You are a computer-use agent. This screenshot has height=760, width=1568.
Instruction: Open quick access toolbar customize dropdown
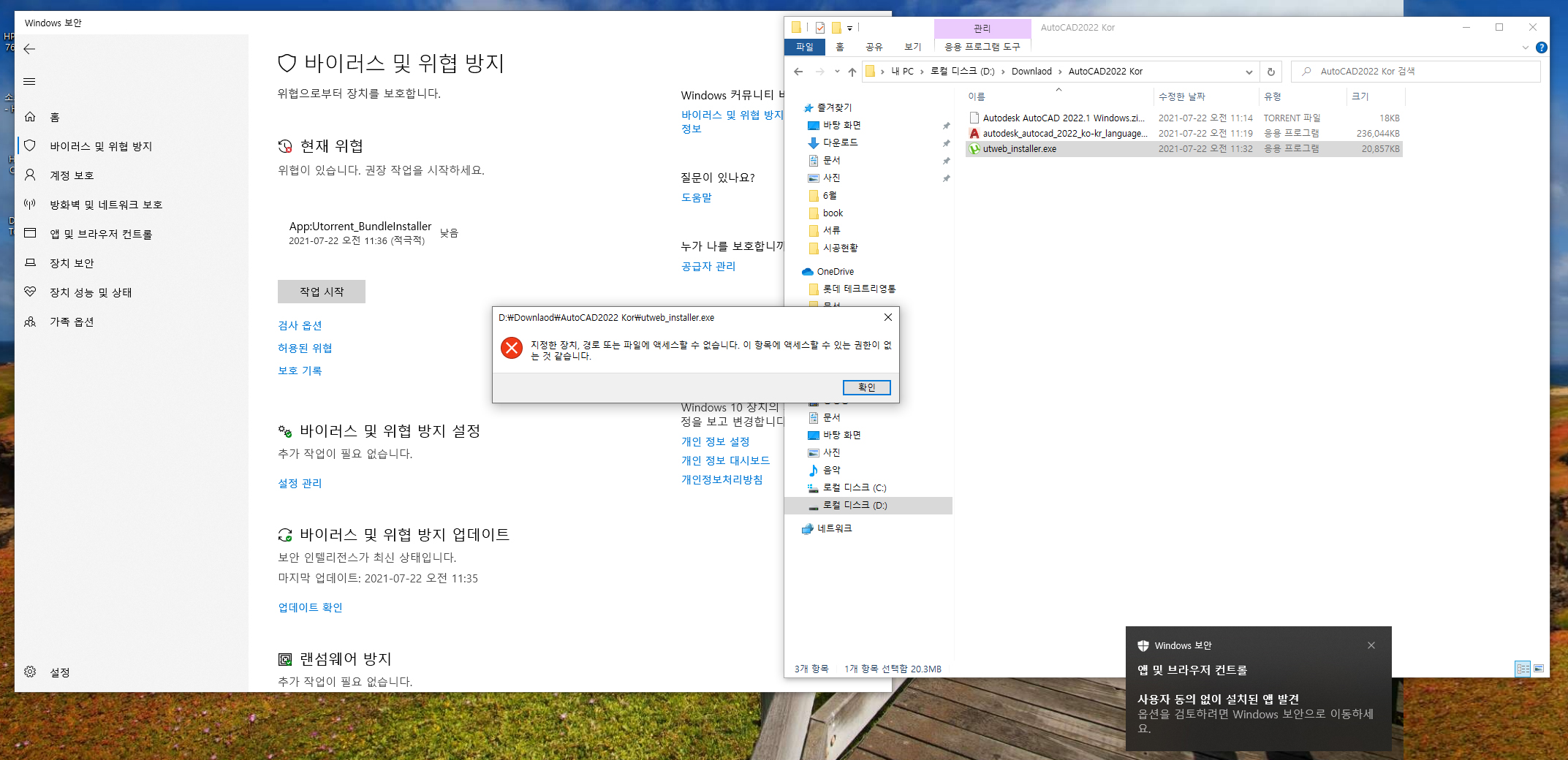pos(850,28)
